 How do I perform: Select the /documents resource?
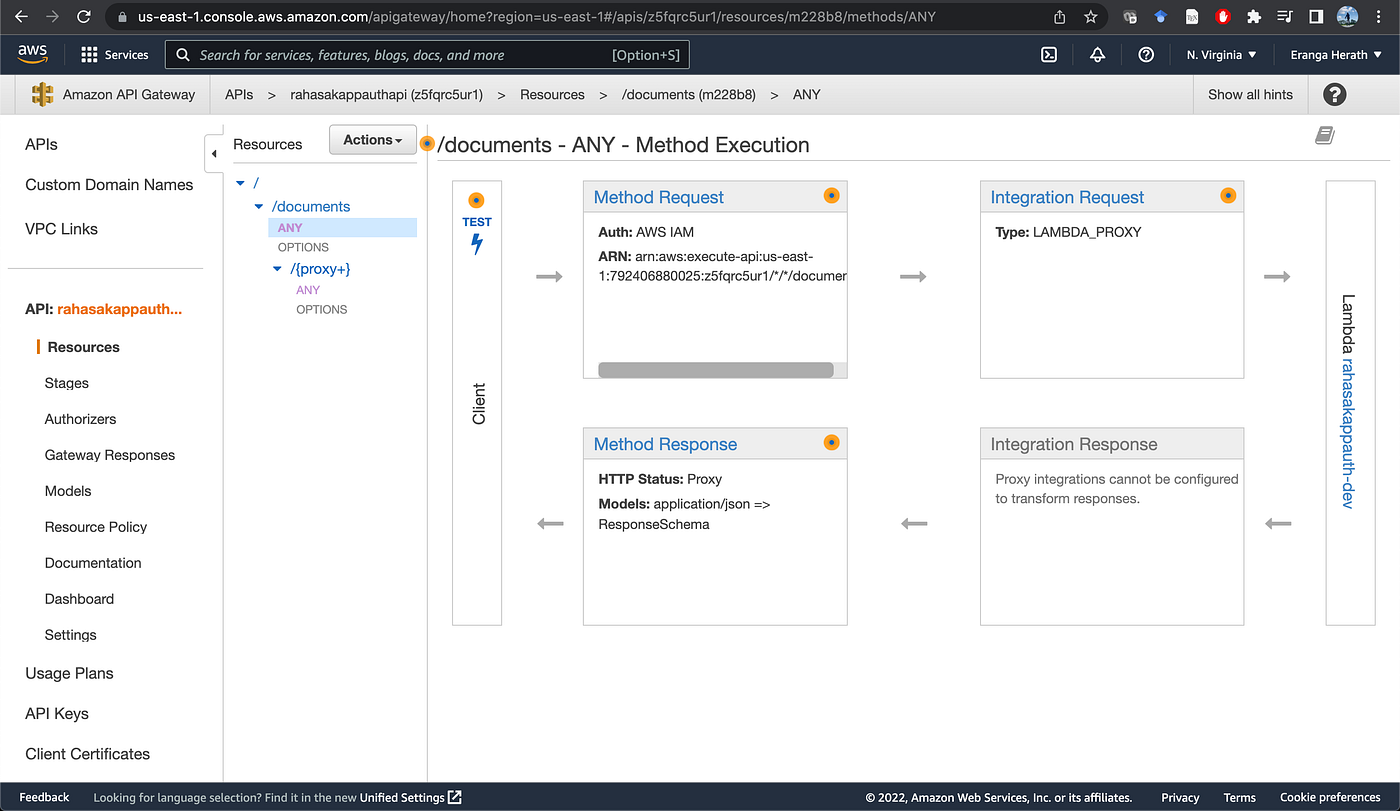311,206
